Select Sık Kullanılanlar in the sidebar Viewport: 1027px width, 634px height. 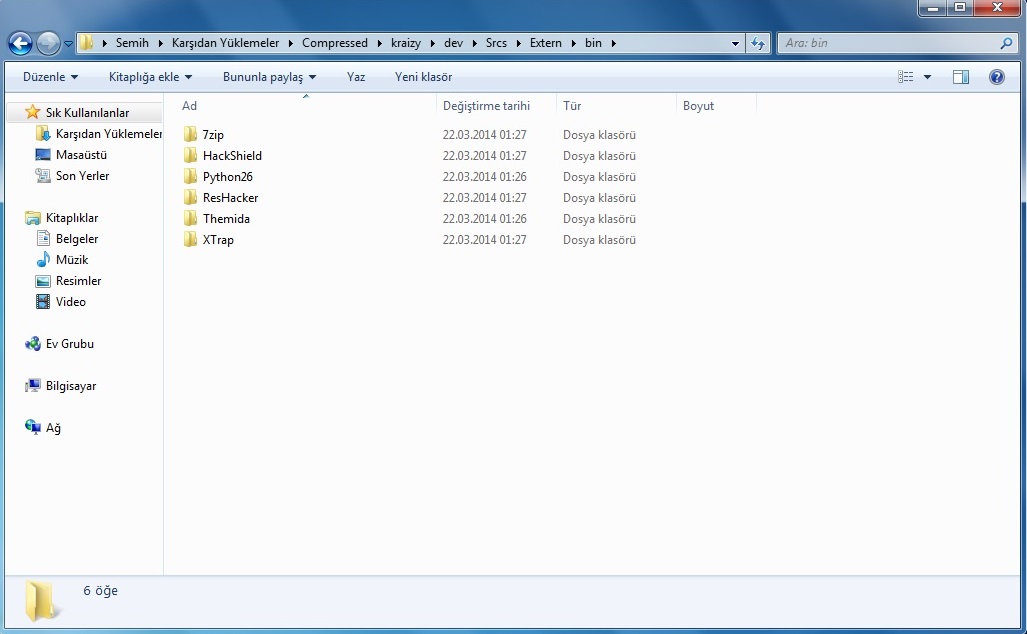pyautogui.click(x=87, y=113)
